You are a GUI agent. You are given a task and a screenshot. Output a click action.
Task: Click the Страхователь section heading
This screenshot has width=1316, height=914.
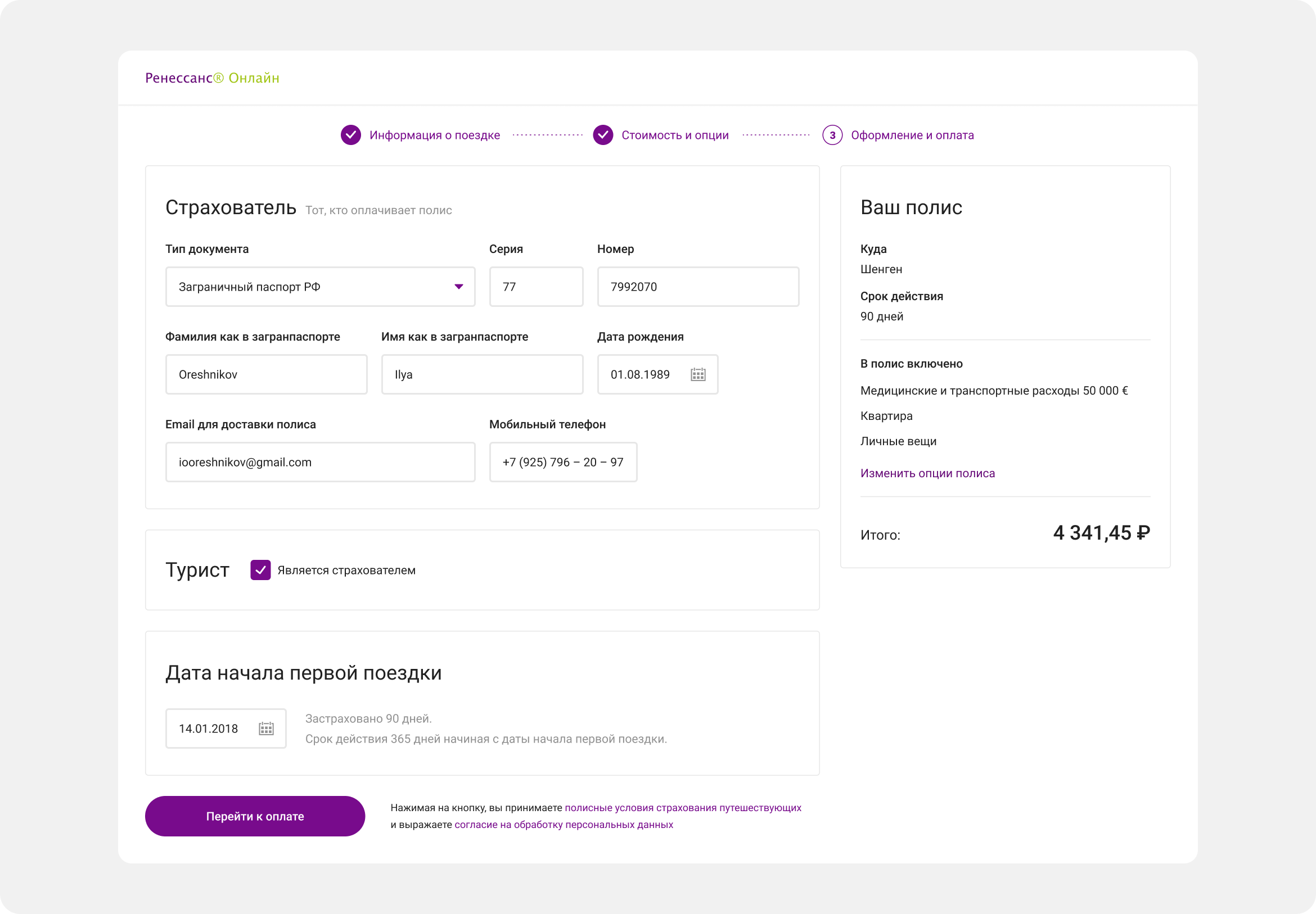click(x=231, y=207)
